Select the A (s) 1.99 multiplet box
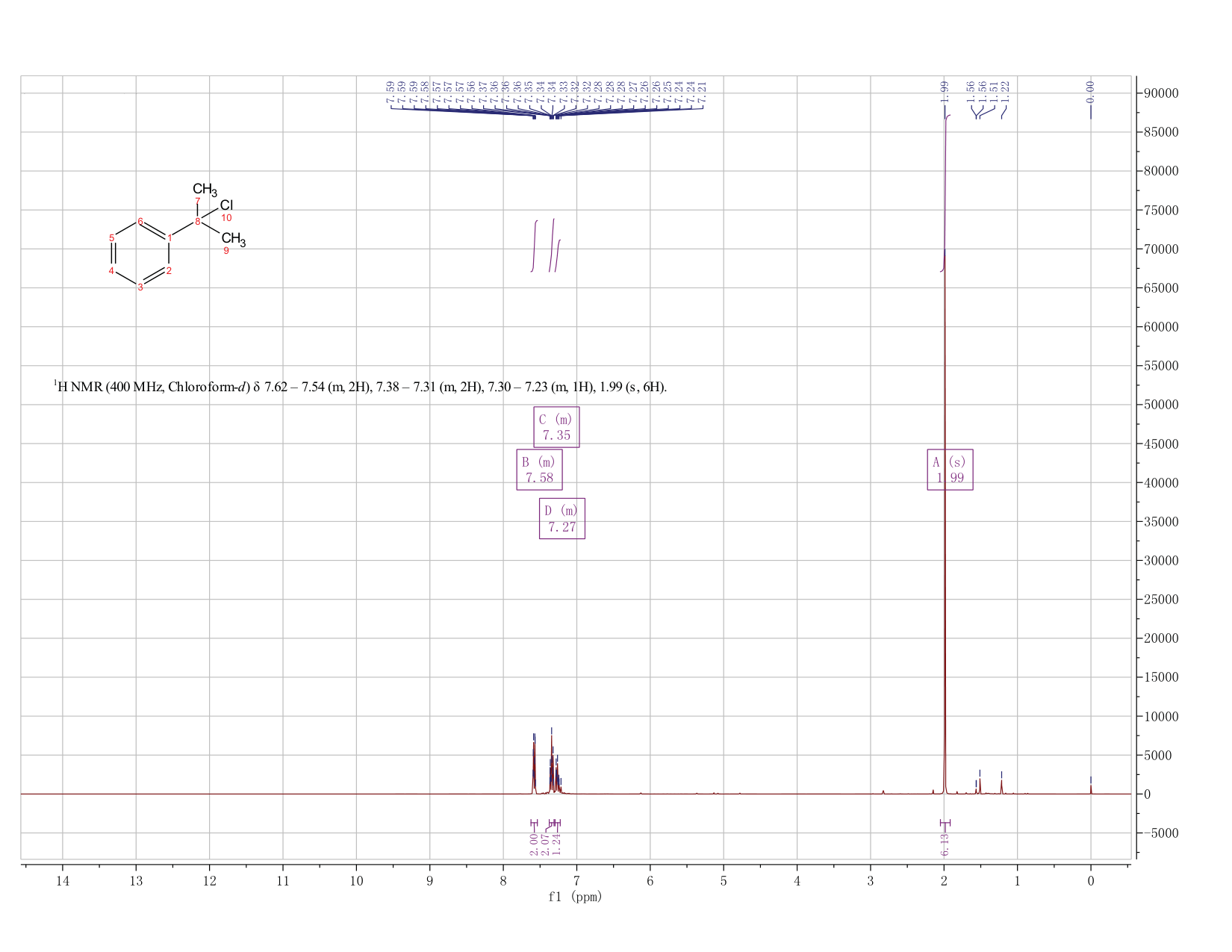The height and width of the screenshot is (952, 1232). pyautogui.click(x=950, y=470)
